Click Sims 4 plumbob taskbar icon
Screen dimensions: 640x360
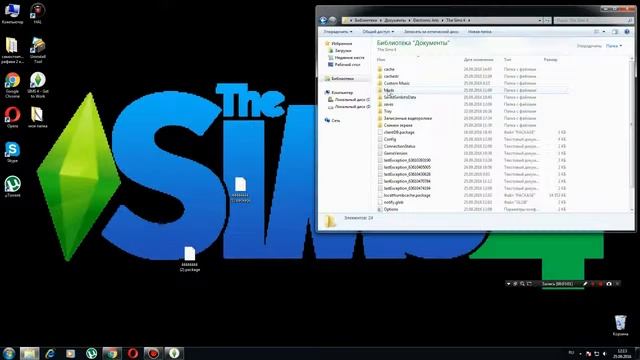[174, 353]
